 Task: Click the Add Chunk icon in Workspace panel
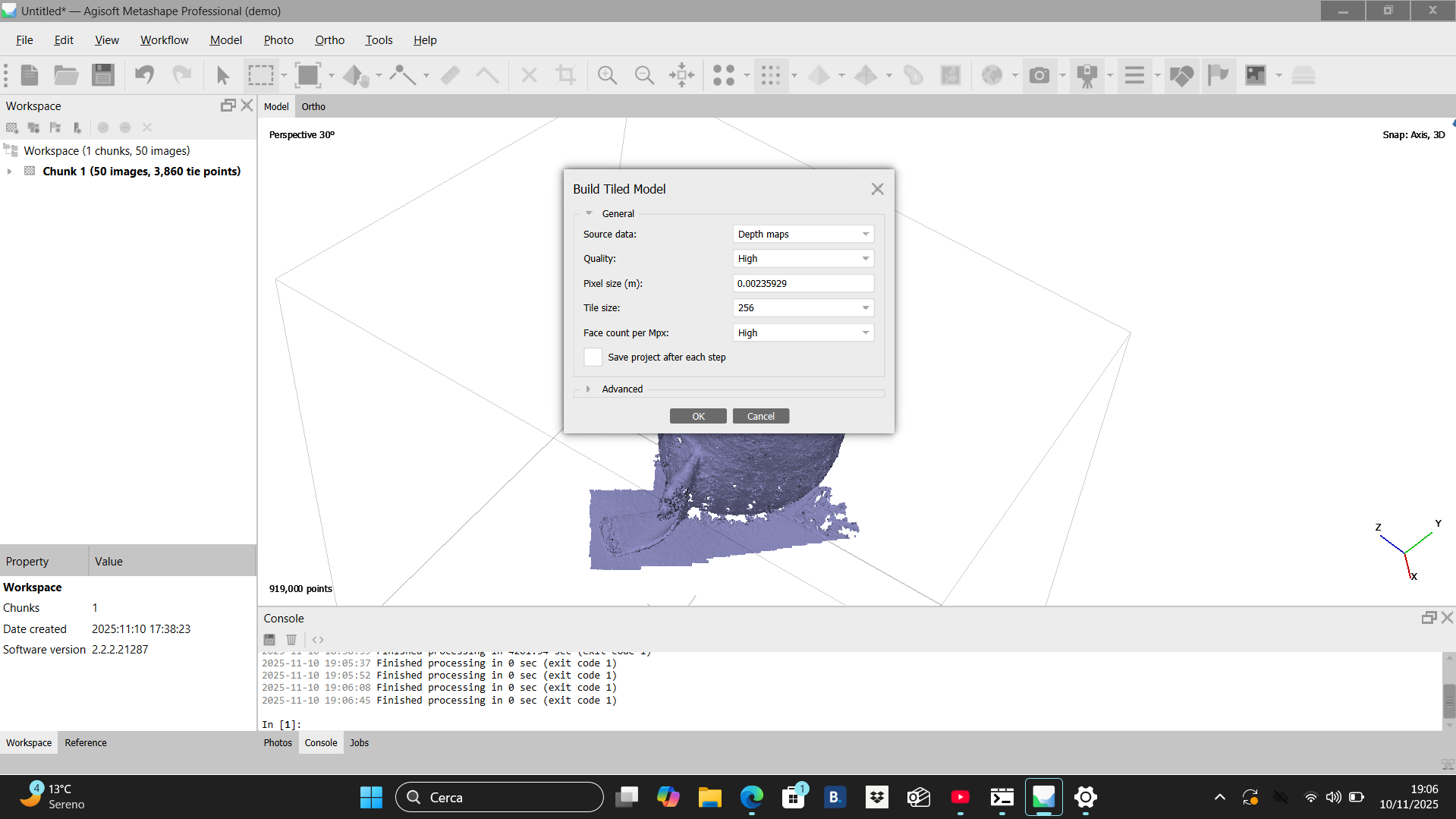point(12,128)
